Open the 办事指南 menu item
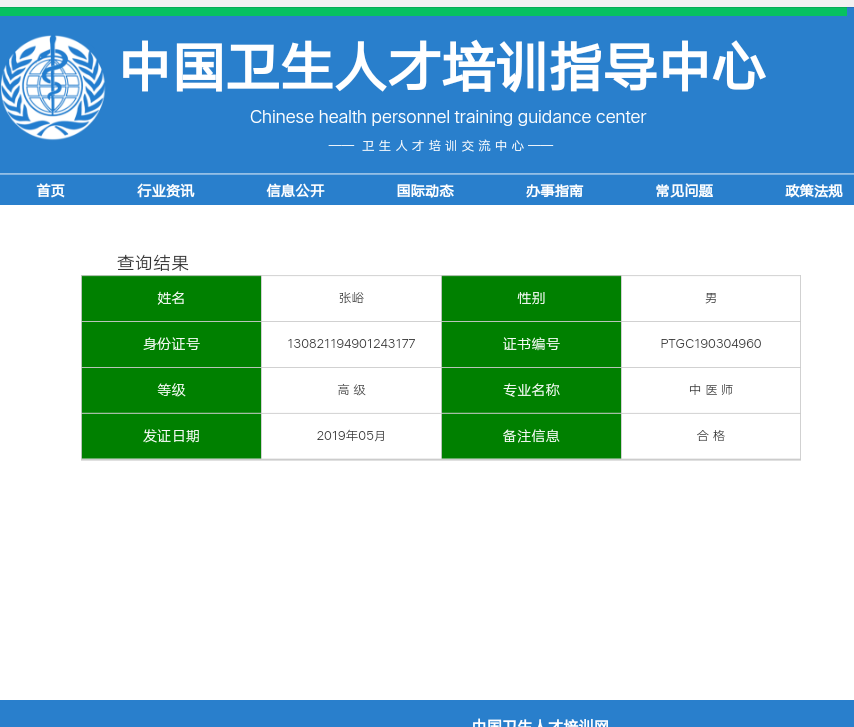 point(554,191)
